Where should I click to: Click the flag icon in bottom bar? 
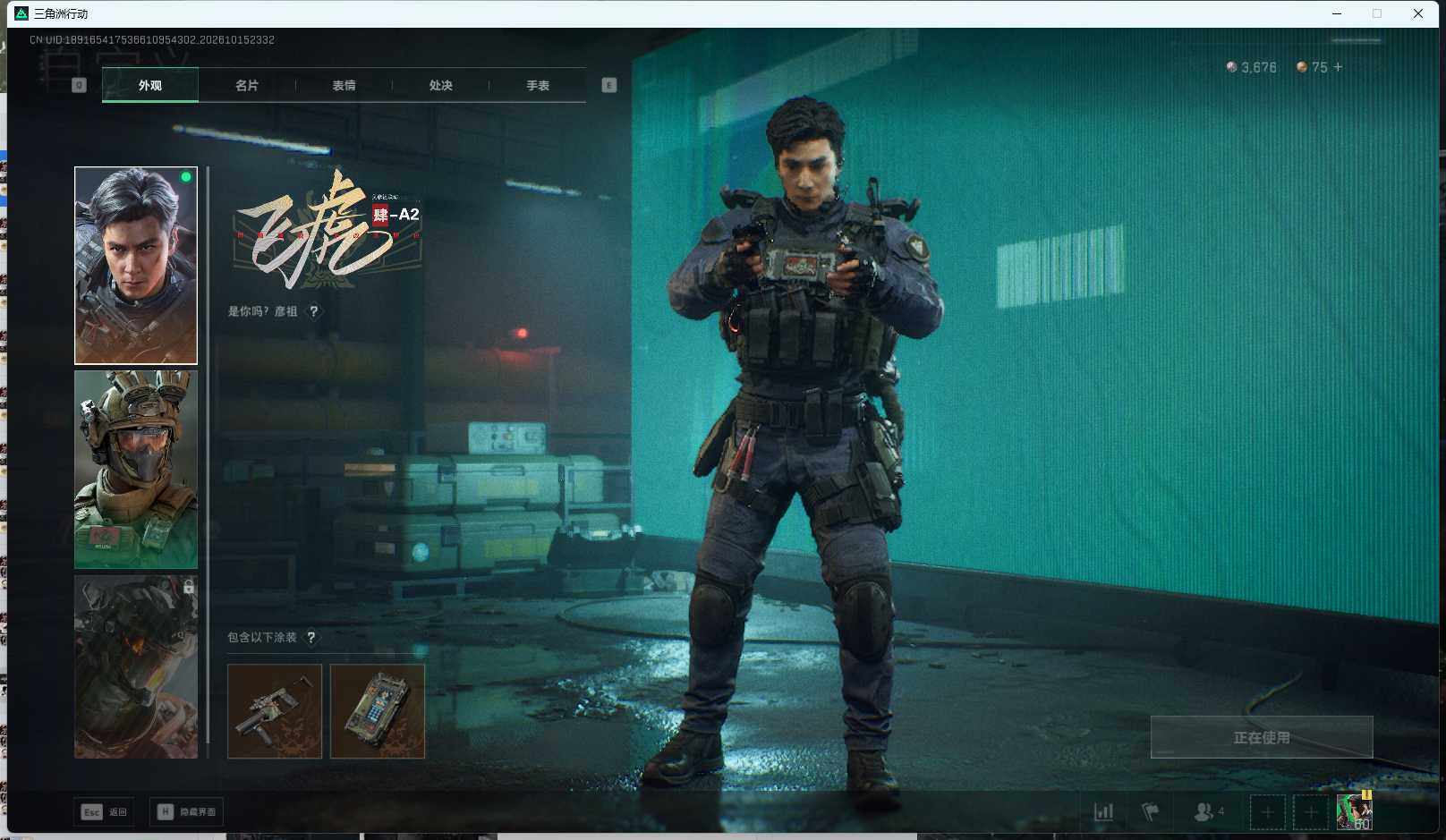tap(1151, 812)
